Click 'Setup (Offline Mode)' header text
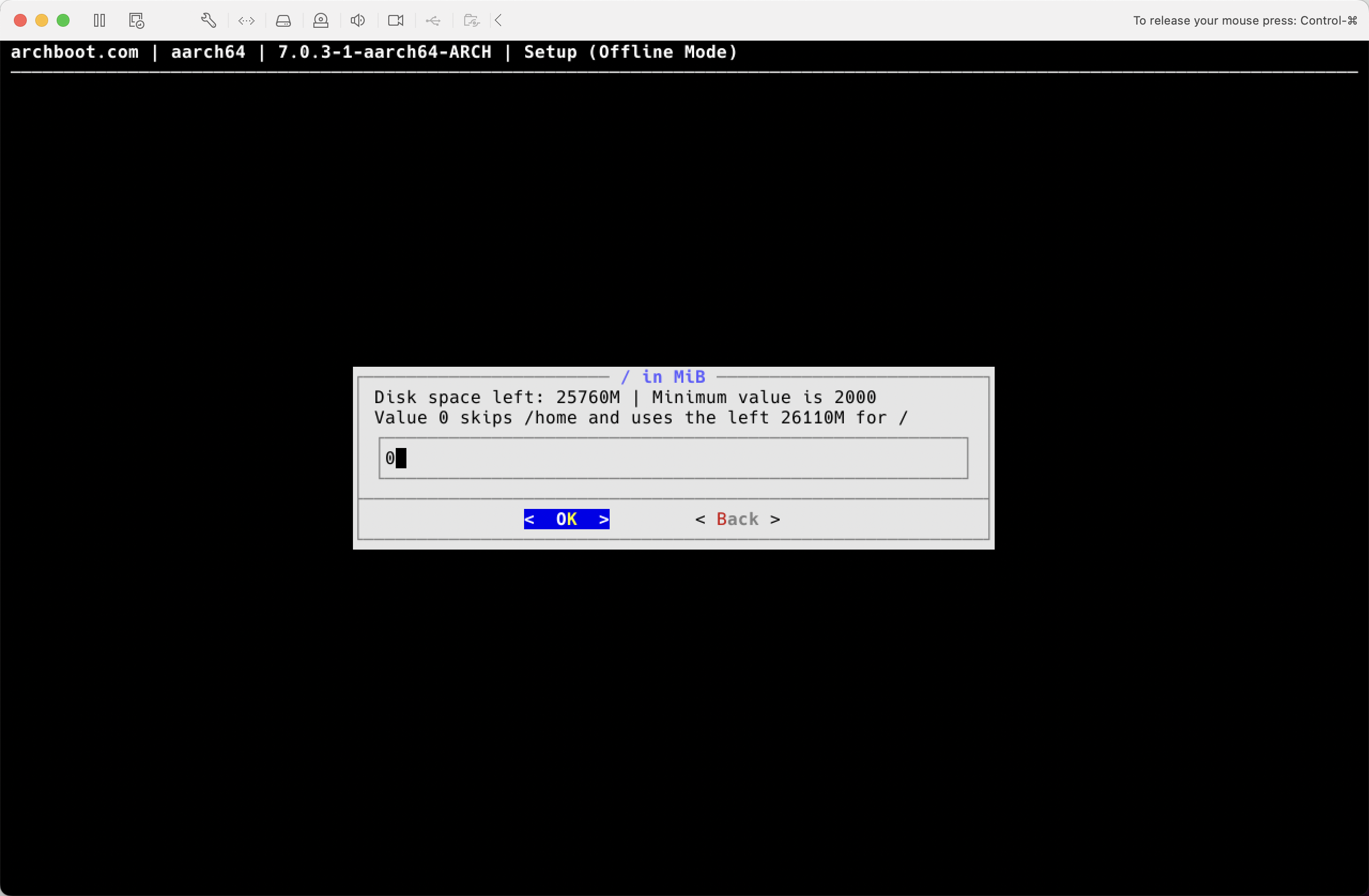Image resolution: width=1369 pixels, height=896 pixels. (x=630, y=52)
